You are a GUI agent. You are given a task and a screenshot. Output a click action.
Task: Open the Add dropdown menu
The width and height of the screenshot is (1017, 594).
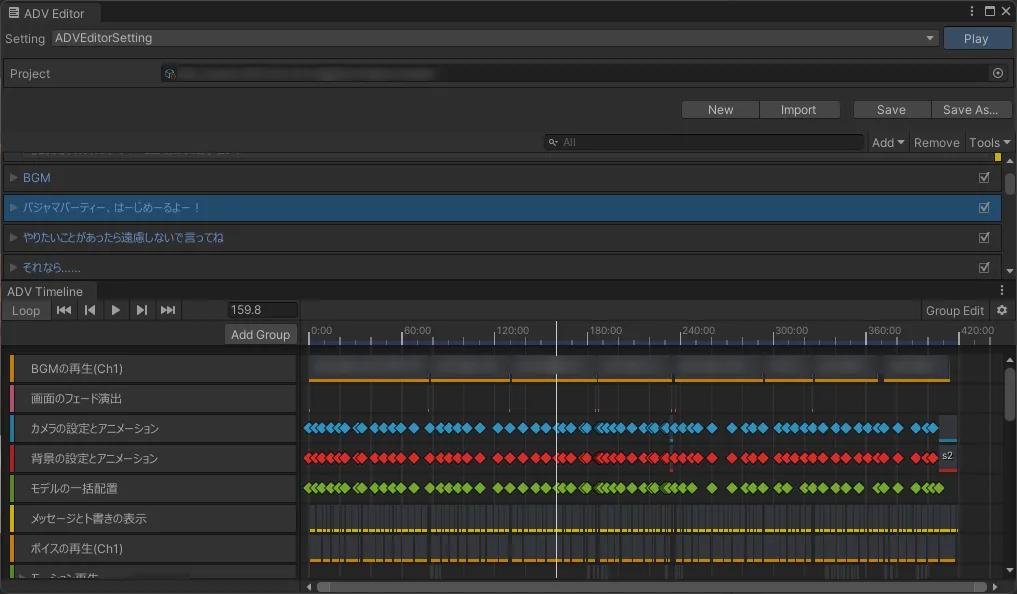(x=887, y=143)
